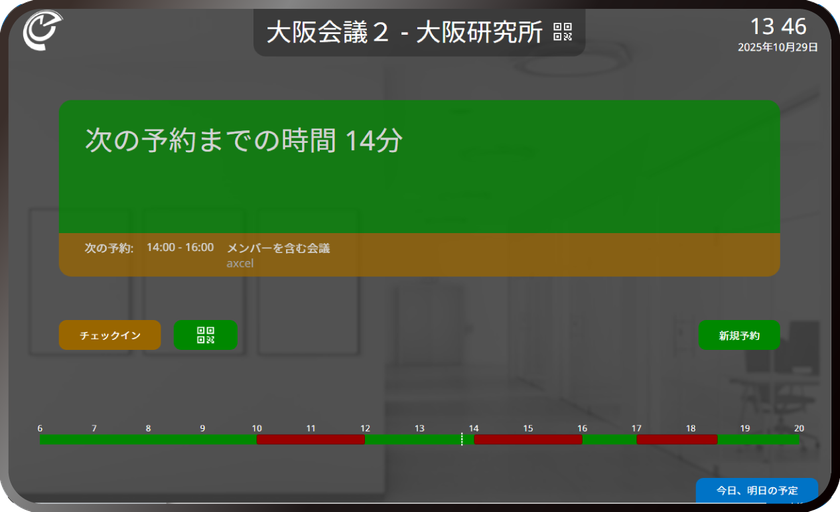Click hour label 20 on the timeline
This screenshot has width=840, height=512.
click(799, 428)
